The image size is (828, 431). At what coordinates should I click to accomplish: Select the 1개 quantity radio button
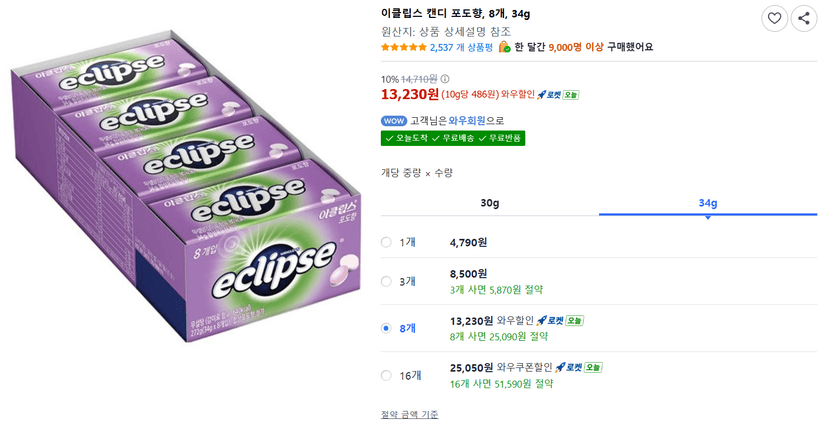click(x=386, y=242)
